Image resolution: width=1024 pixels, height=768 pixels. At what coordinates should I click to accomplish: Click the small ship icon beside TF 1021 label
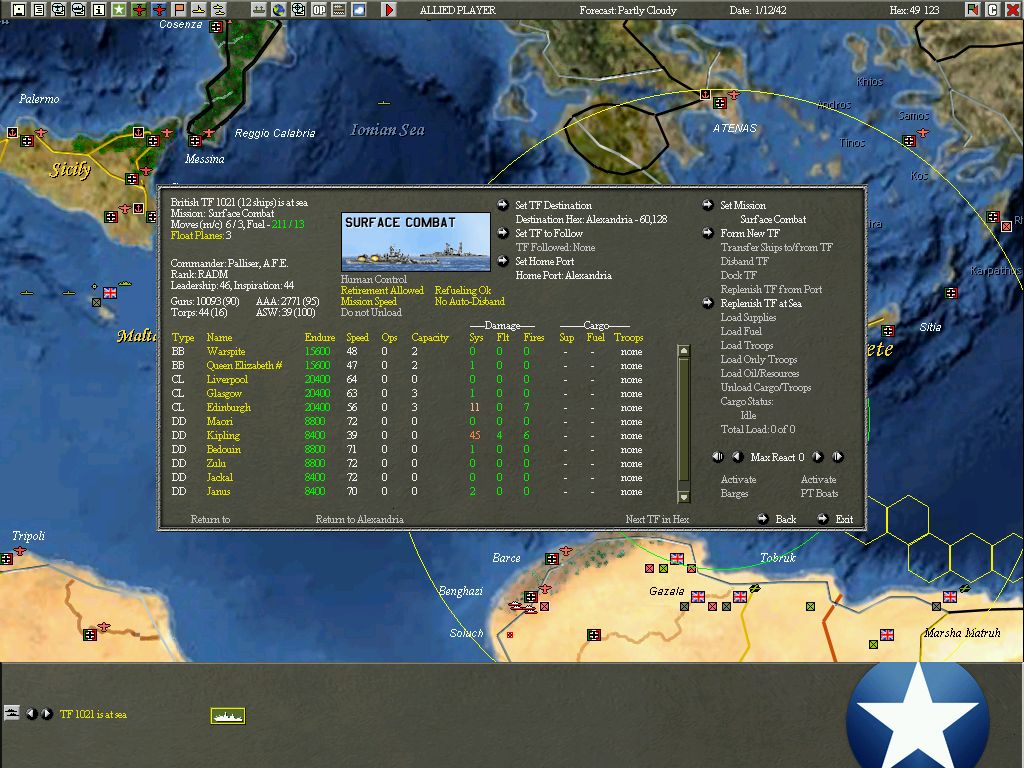pos(11,712)
